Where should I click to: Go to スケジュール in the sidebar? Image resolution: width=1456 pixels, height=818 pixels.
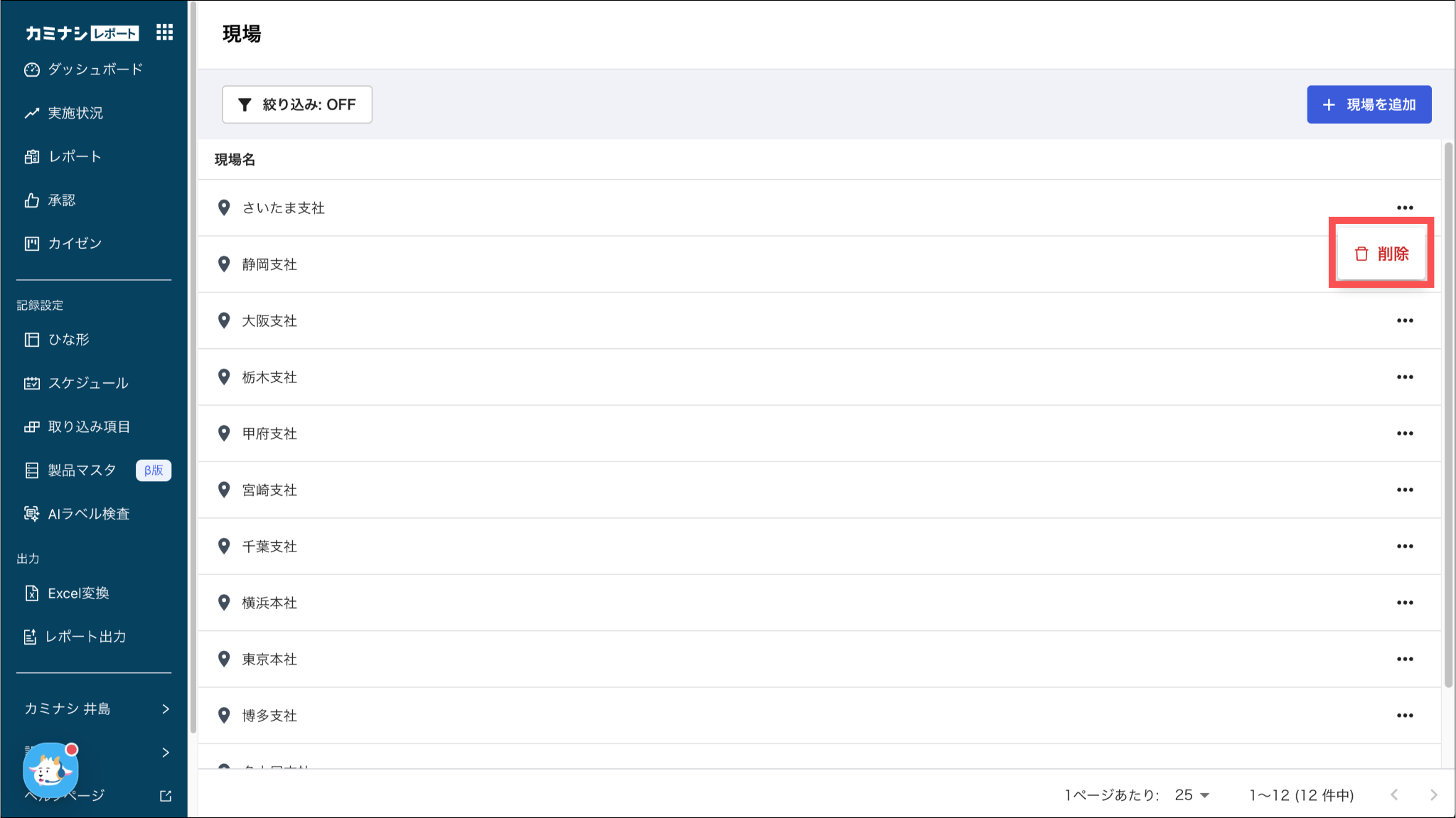87,383
